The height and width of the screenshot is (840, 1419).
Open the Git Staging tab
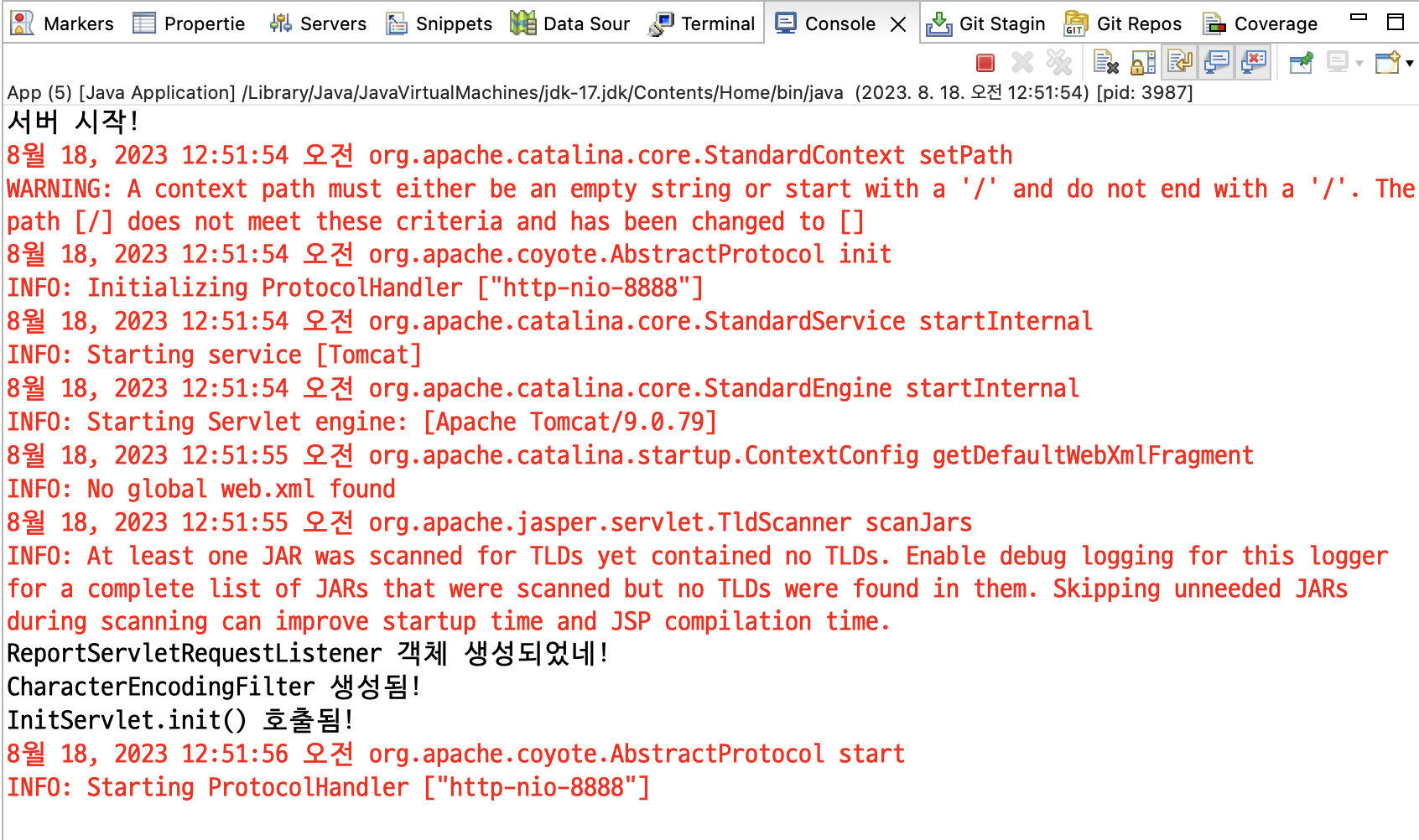(986, 23)
